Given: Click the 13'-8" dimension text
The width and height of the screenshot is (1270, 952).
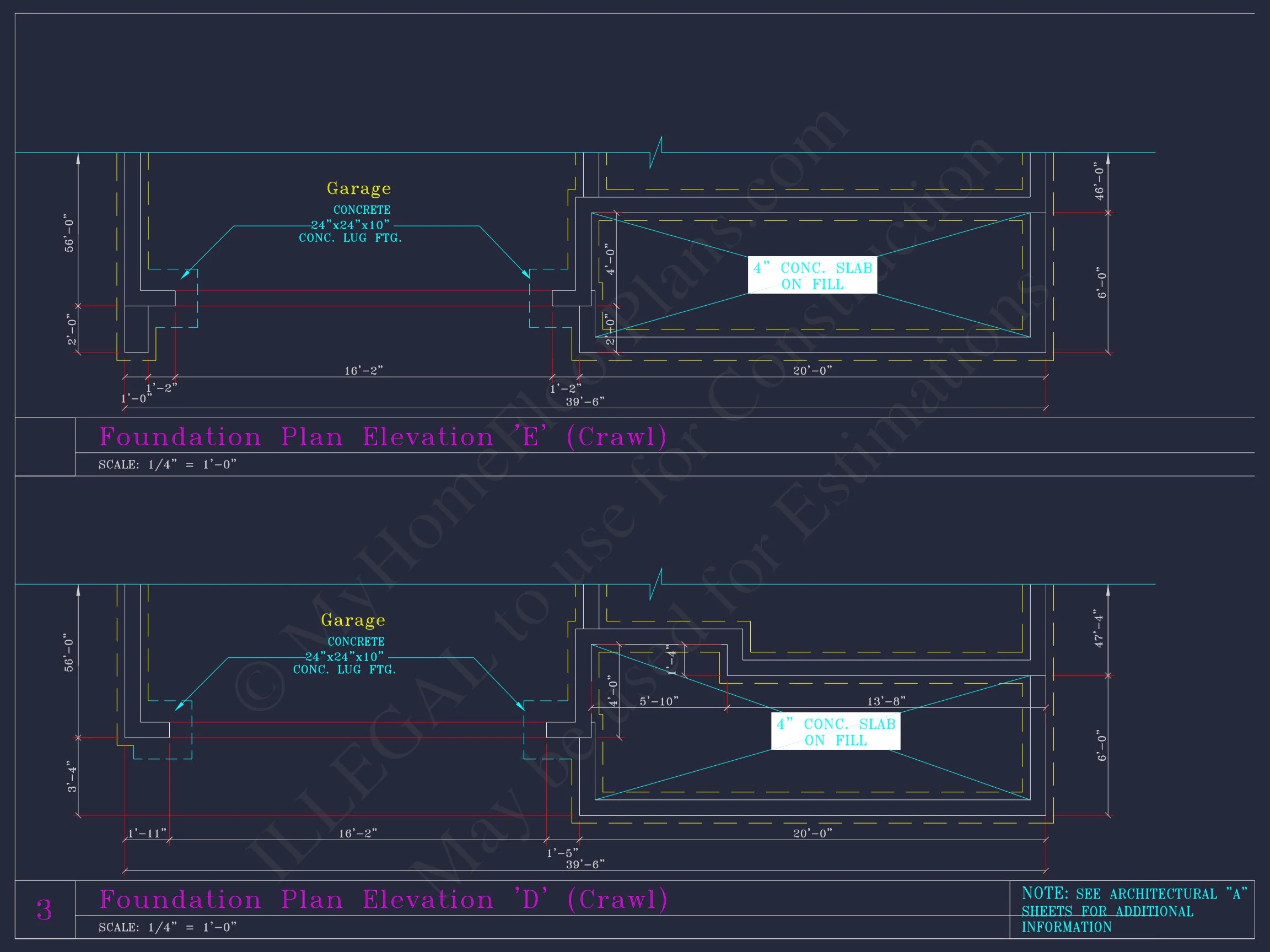Looking at the screenshot, I should click(886, 701).
